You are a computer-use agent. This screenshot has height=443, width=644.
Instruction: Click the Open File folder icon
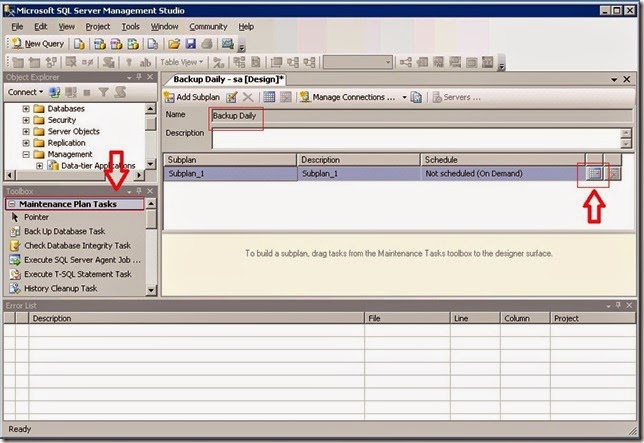[174, 44]
